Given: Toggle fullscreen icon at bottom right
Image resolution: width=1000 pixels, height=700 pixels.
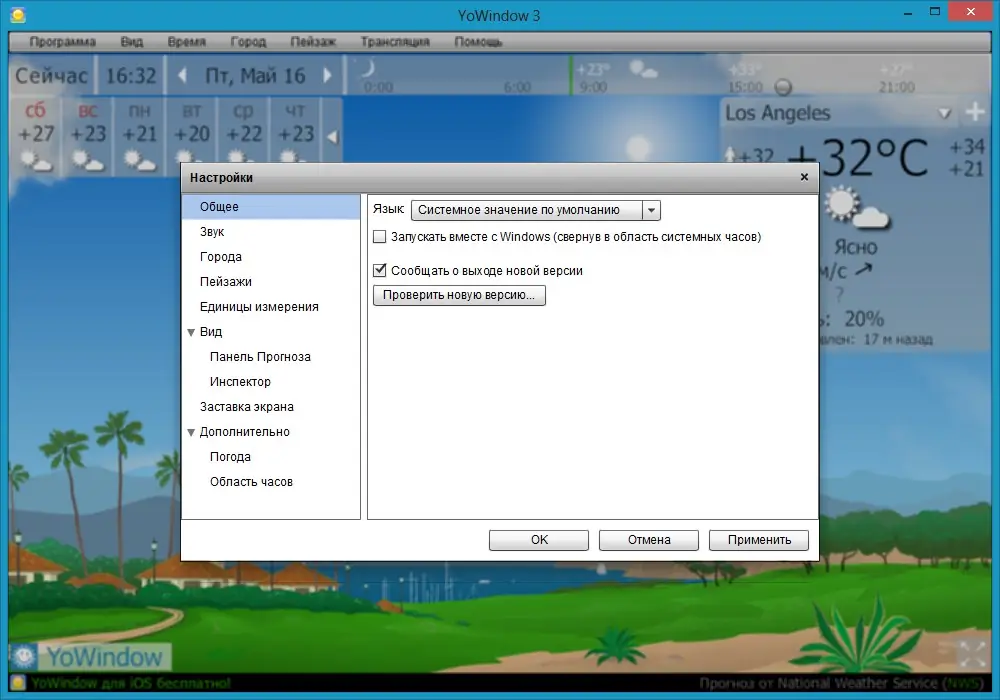Looking at the screenshot, I should [x=973, y=653].
